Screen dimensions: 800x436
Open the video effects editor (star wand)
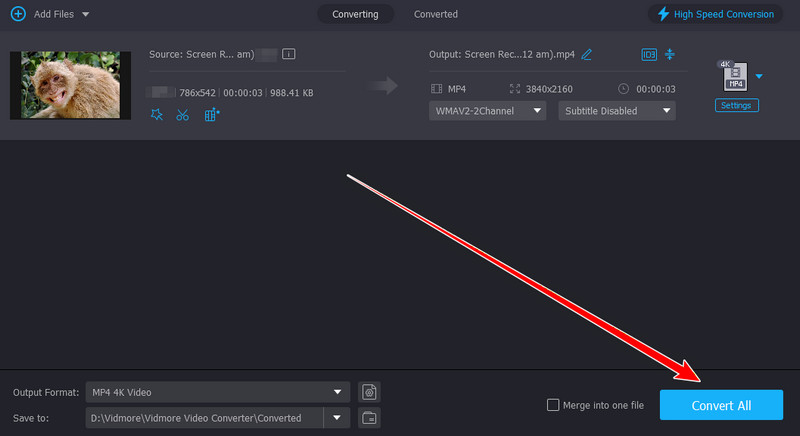tap(156, 115)
